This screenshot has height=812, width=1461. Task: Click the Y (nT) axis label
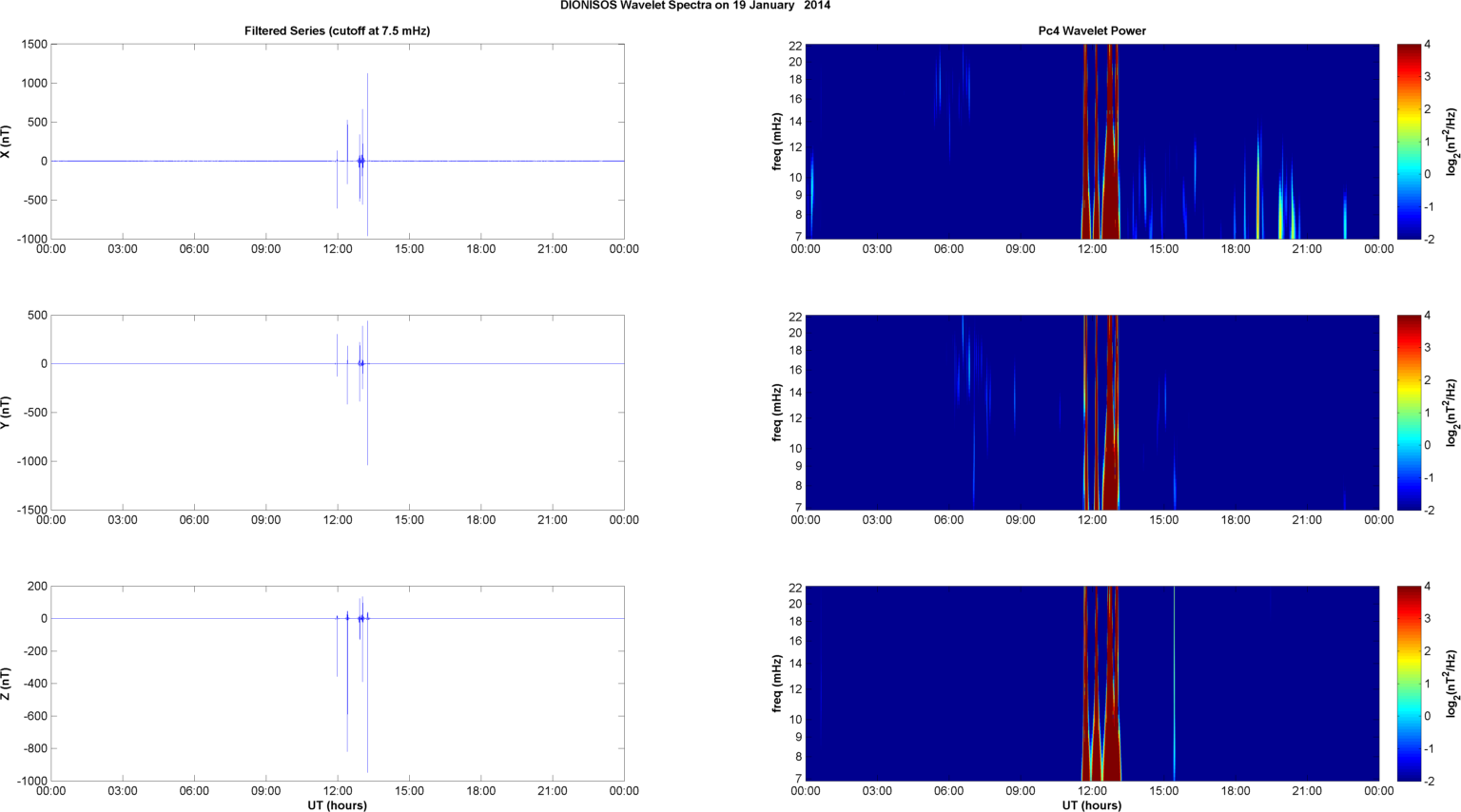[x=7, y=413]
